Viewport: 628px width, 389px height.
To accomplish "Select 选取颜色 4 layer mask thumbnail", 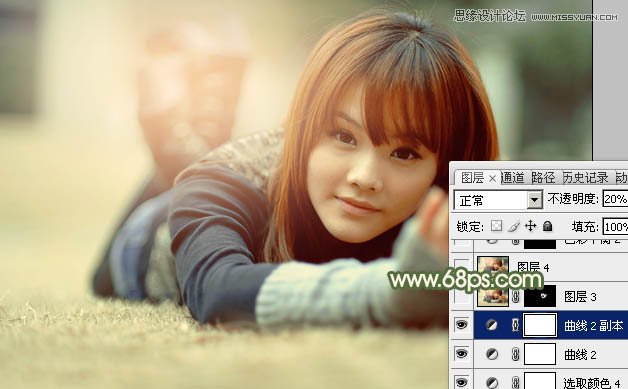I will (540, 381).
